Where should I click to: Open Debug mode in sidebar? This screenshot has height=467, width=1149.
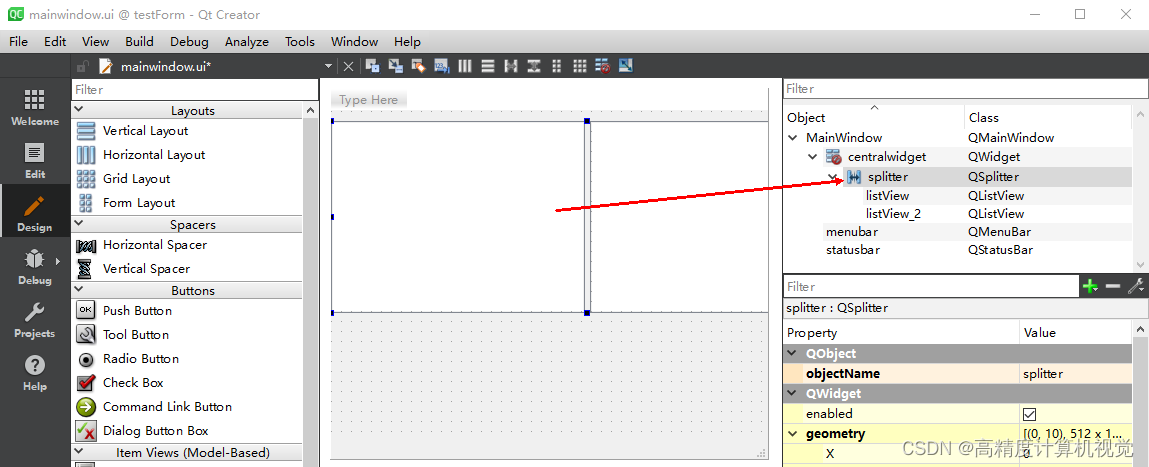(x=34, y=267)
